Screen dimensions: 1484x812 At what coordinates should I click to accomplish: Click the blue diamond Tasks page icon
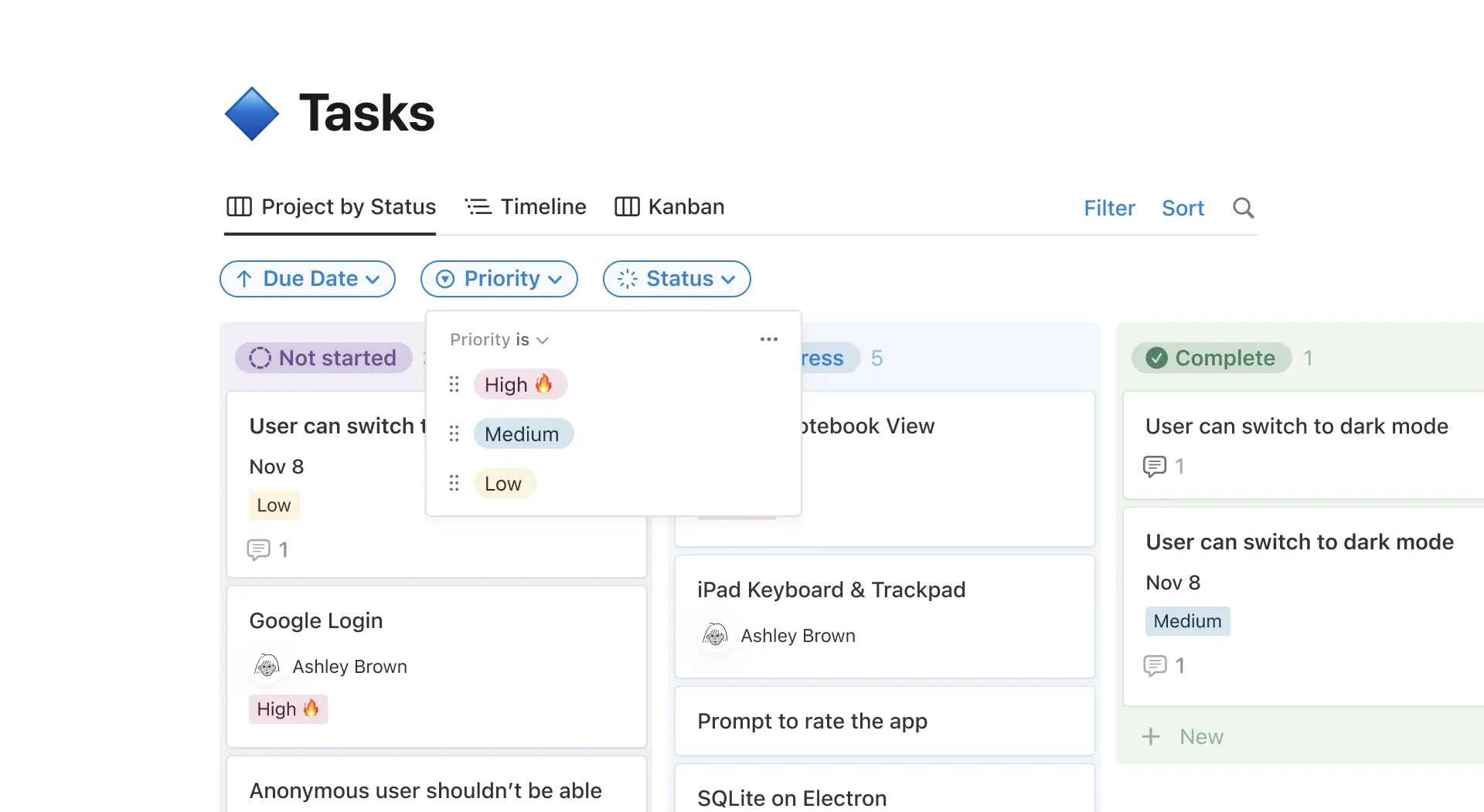point(252,114)
